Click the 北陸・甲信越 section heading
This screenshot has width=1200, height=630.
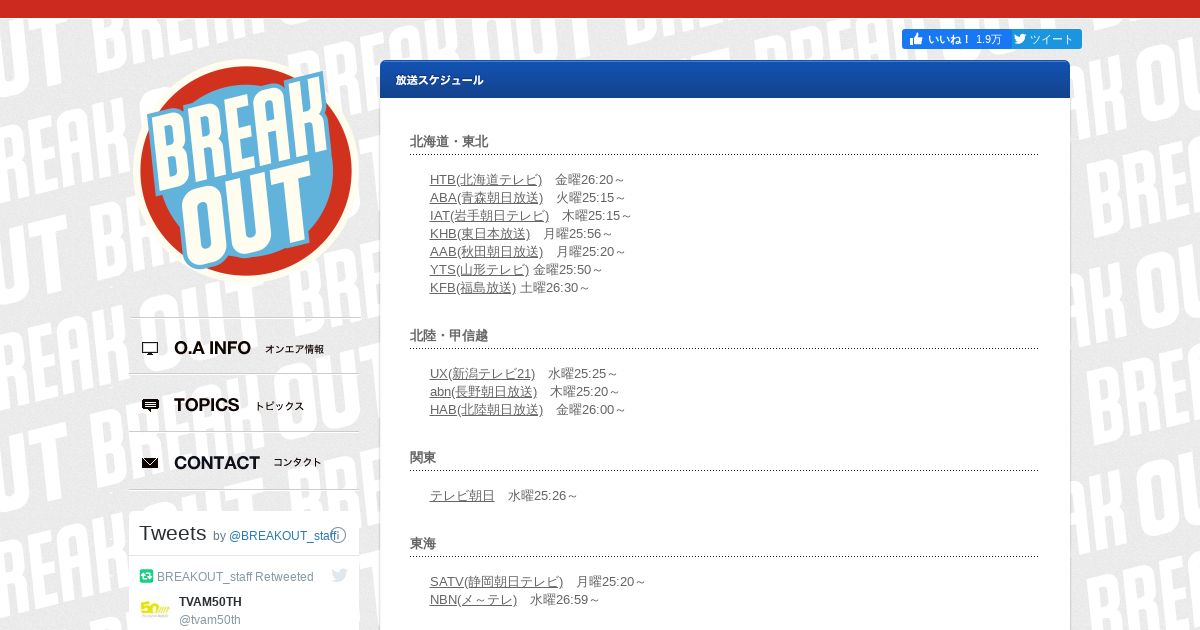tap(449, 336)
